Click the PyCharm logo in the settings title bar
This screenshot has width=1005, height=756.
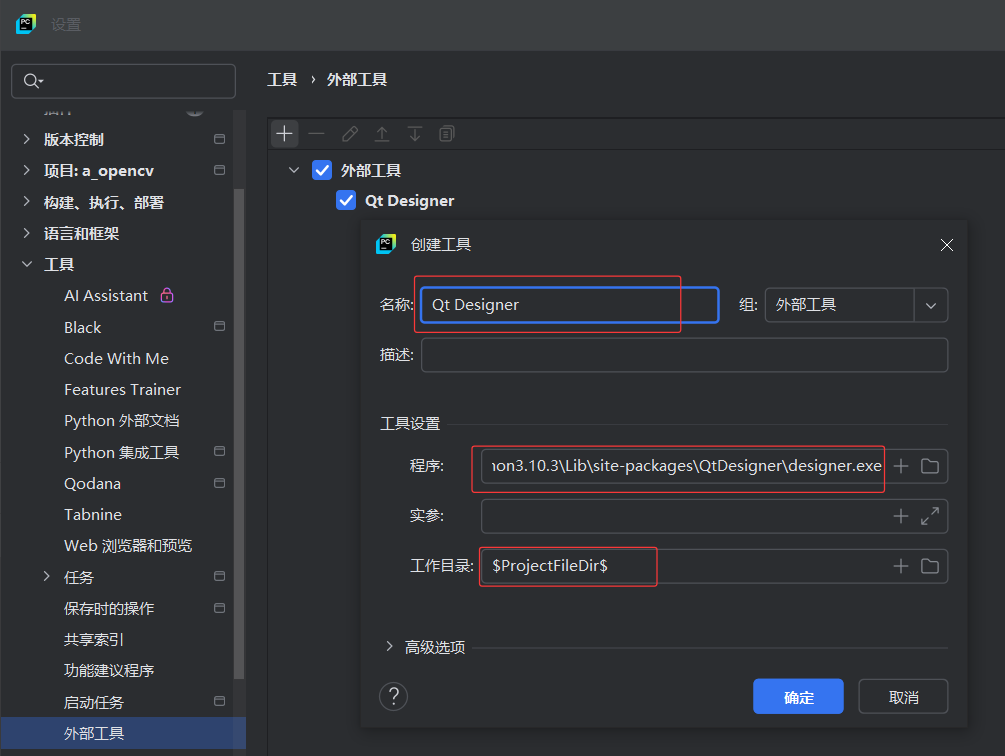pos(26,24)
